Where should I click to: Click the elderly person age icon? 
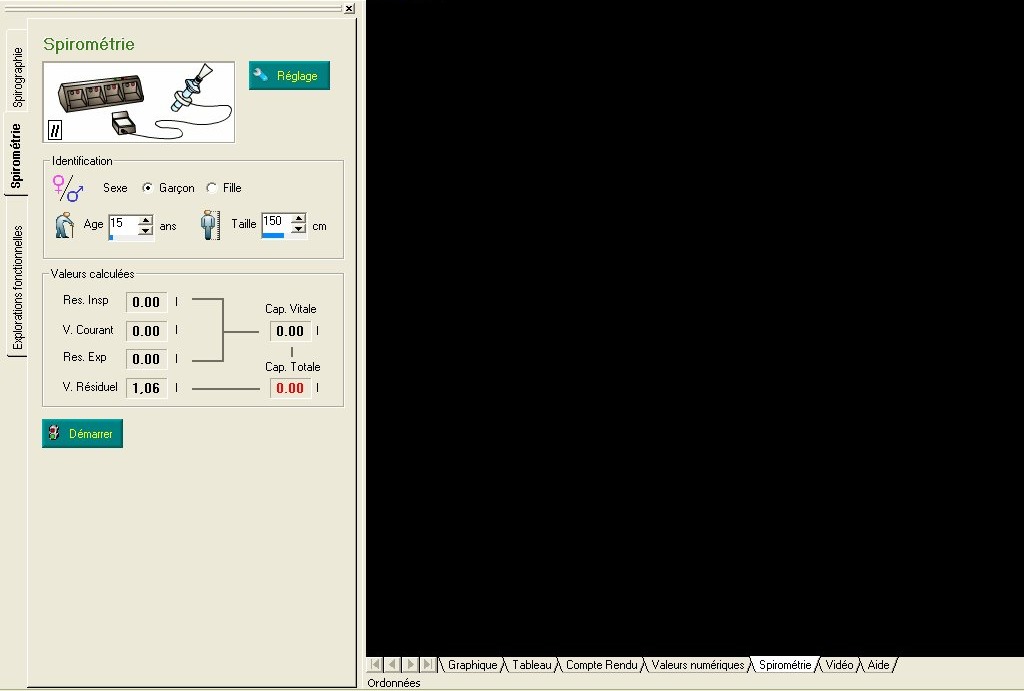click(64, 225)
